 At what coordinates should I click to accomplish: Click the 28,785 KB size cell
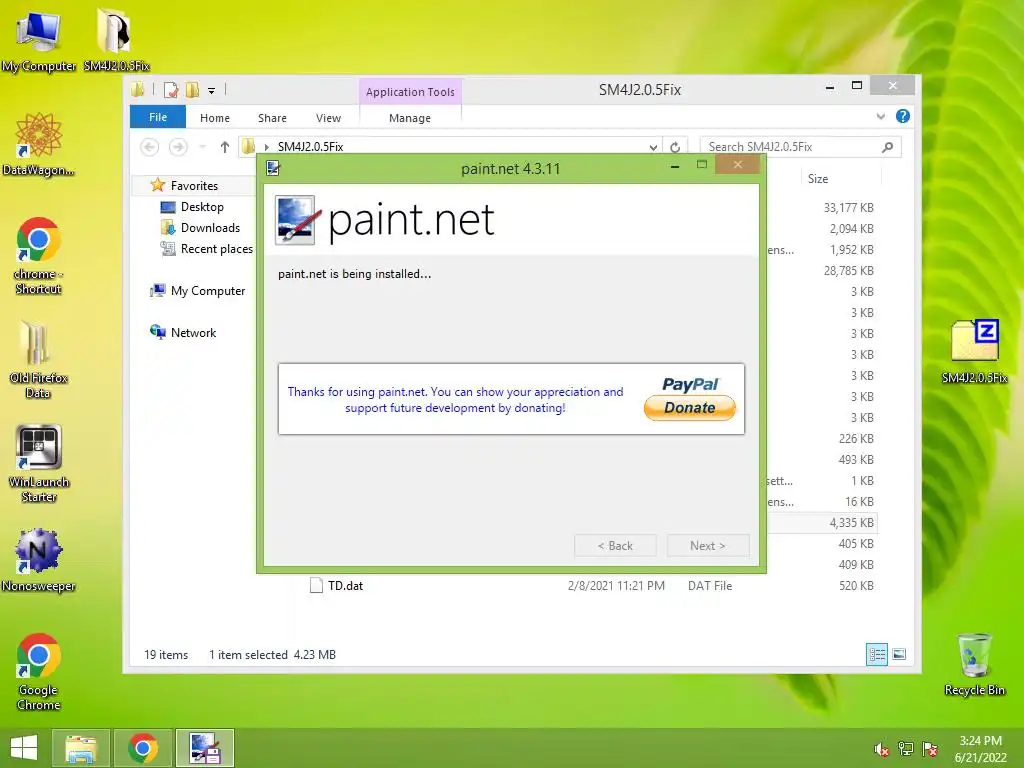pos(848,270)
